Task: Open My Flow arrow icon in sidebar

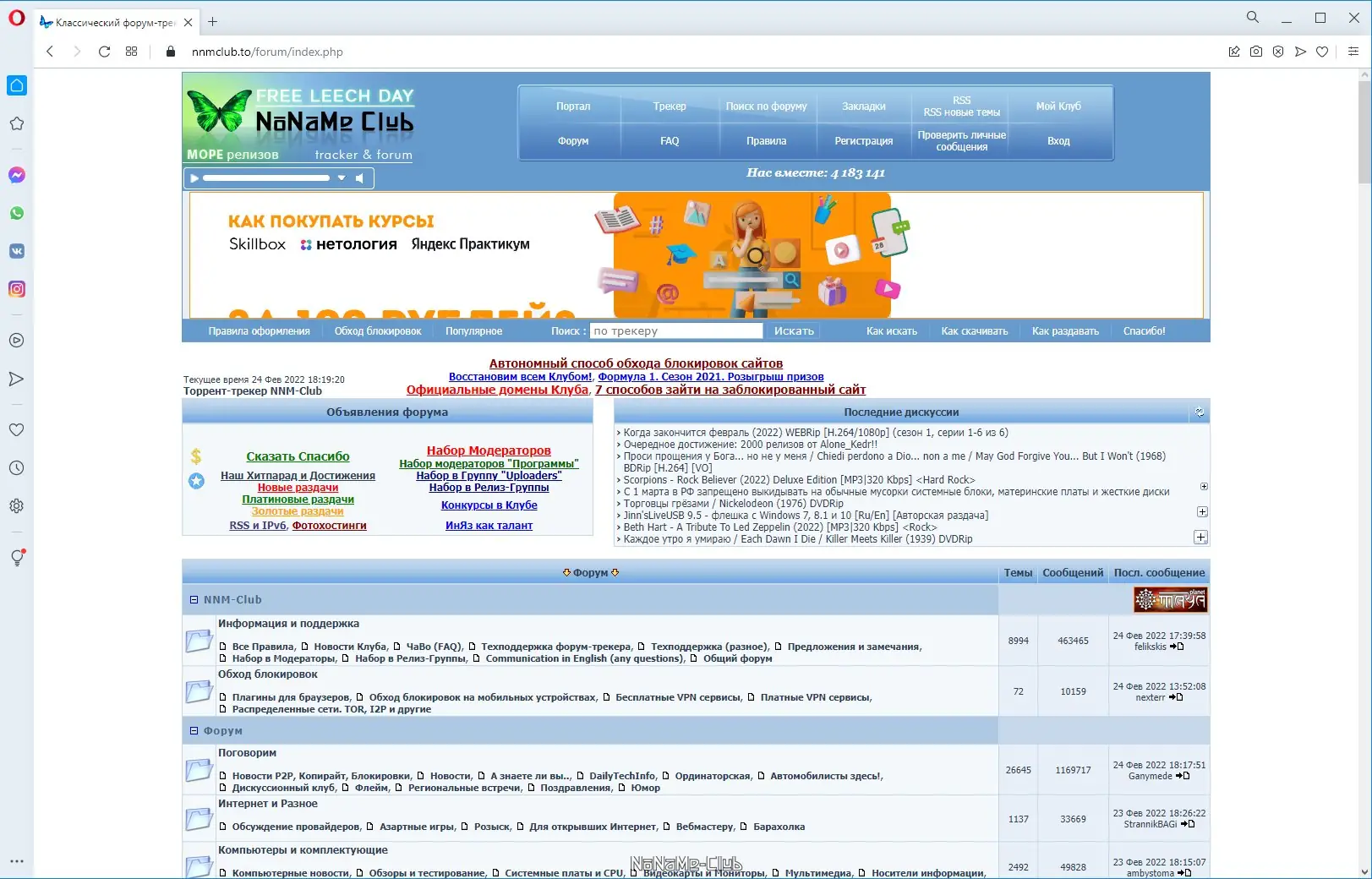Action: [17, 379]
